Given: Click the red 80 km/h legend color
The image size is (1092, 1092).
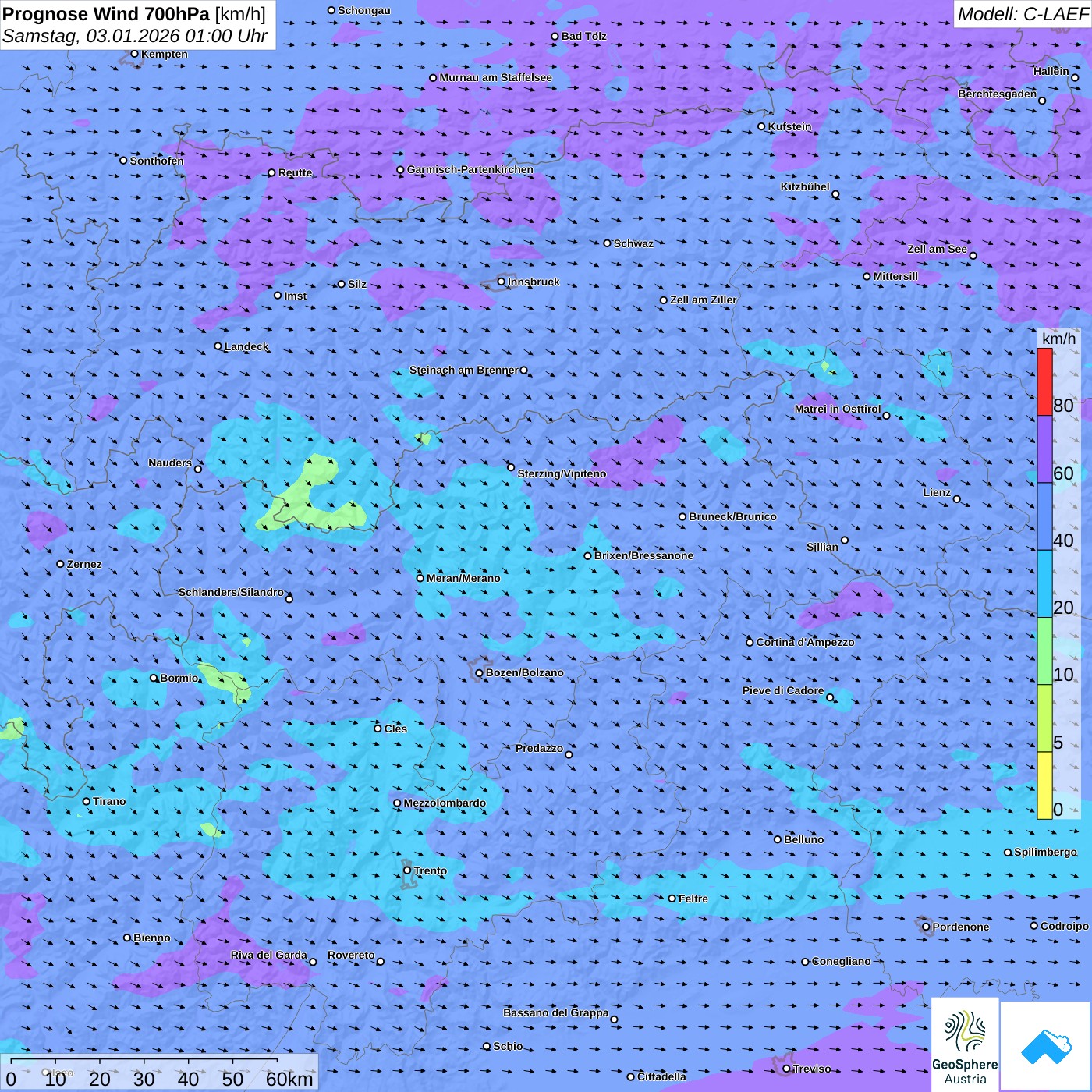Looking at the screenshot, I should tap(1044, 382).
